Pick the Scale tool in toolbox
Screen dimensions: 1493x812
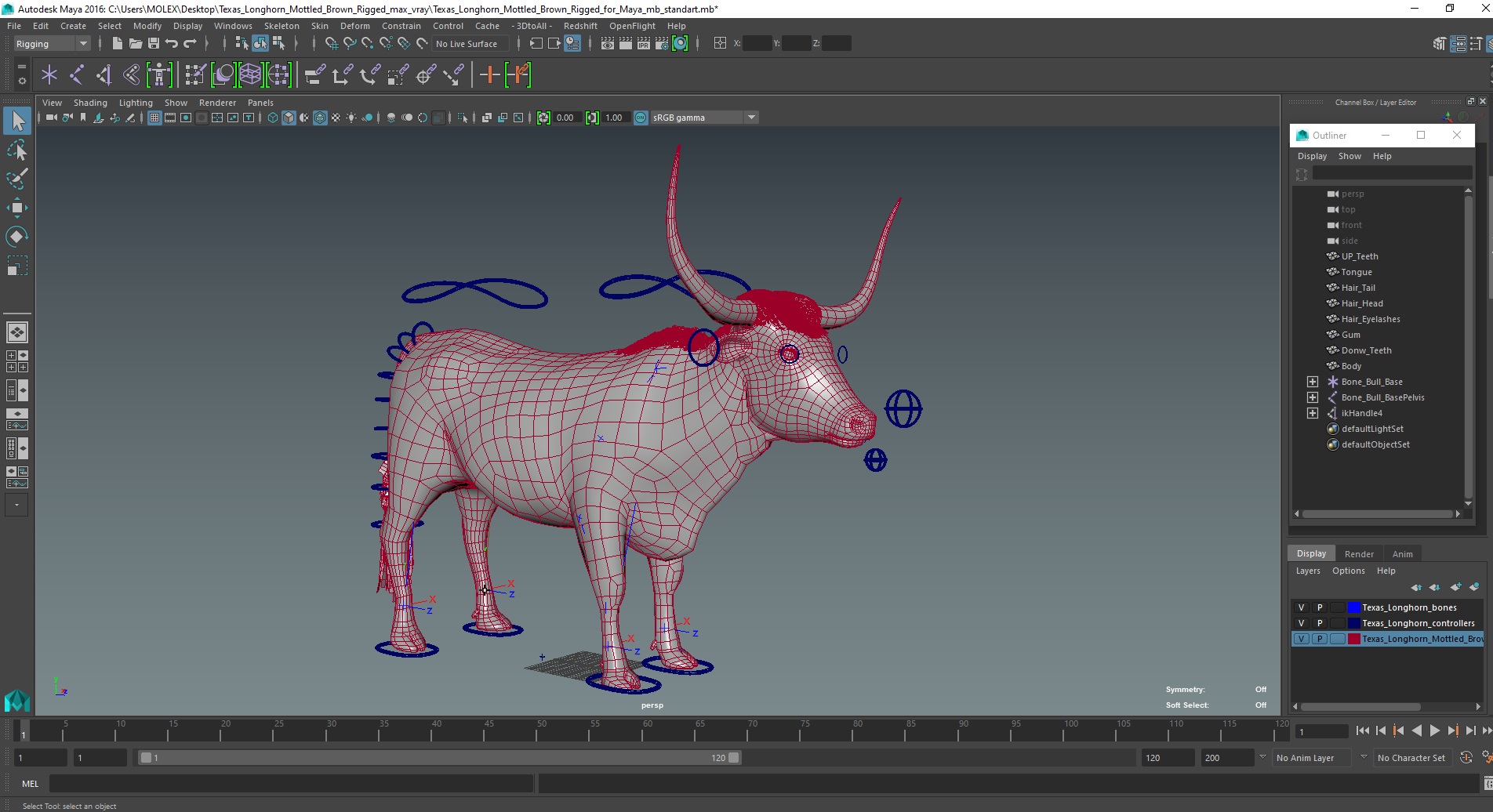click(17, 266)
